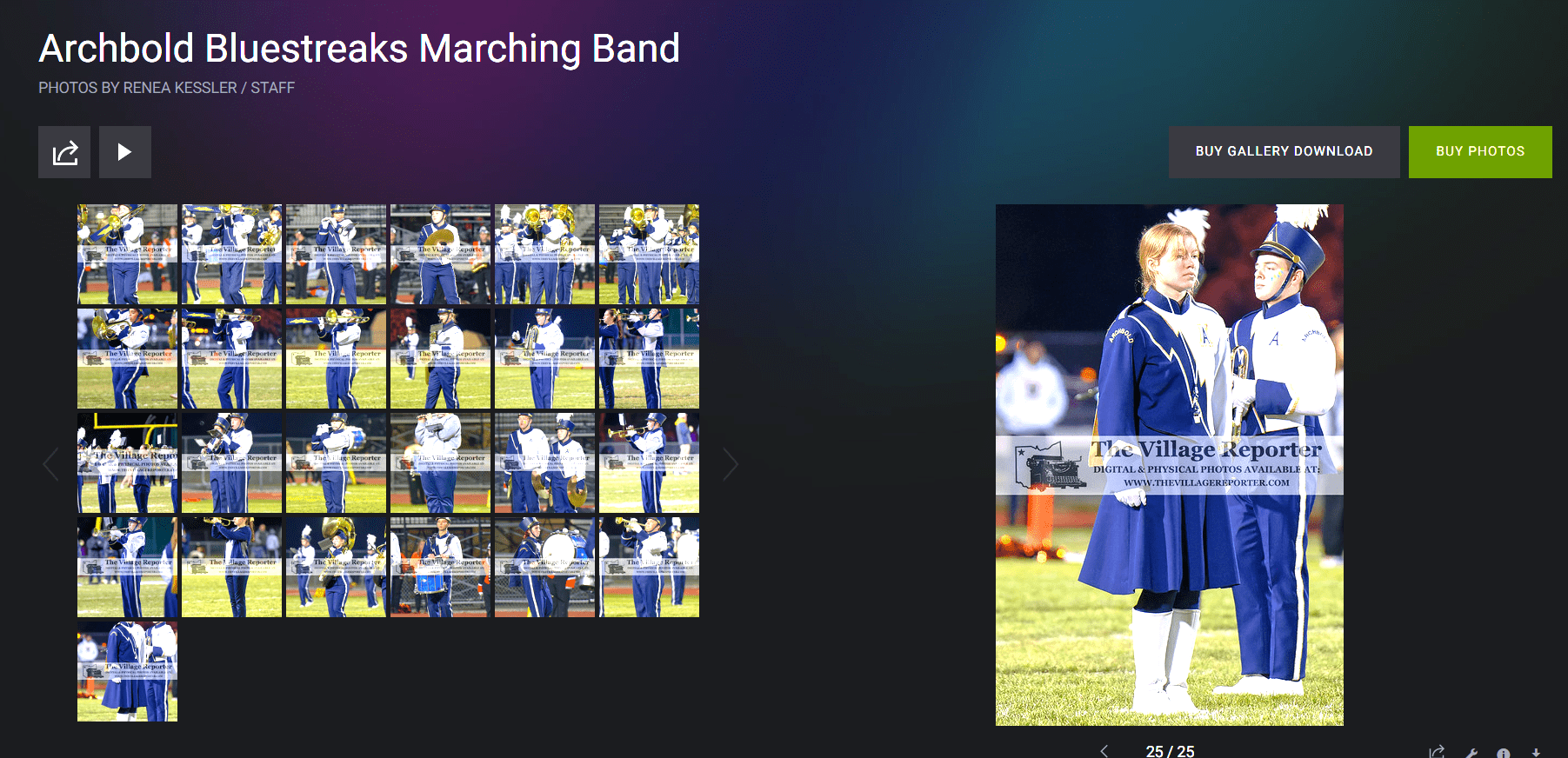Screen dimensions: 1568x758
Task: Share current photo via bottom share icon
Action: coord(1437,752)
